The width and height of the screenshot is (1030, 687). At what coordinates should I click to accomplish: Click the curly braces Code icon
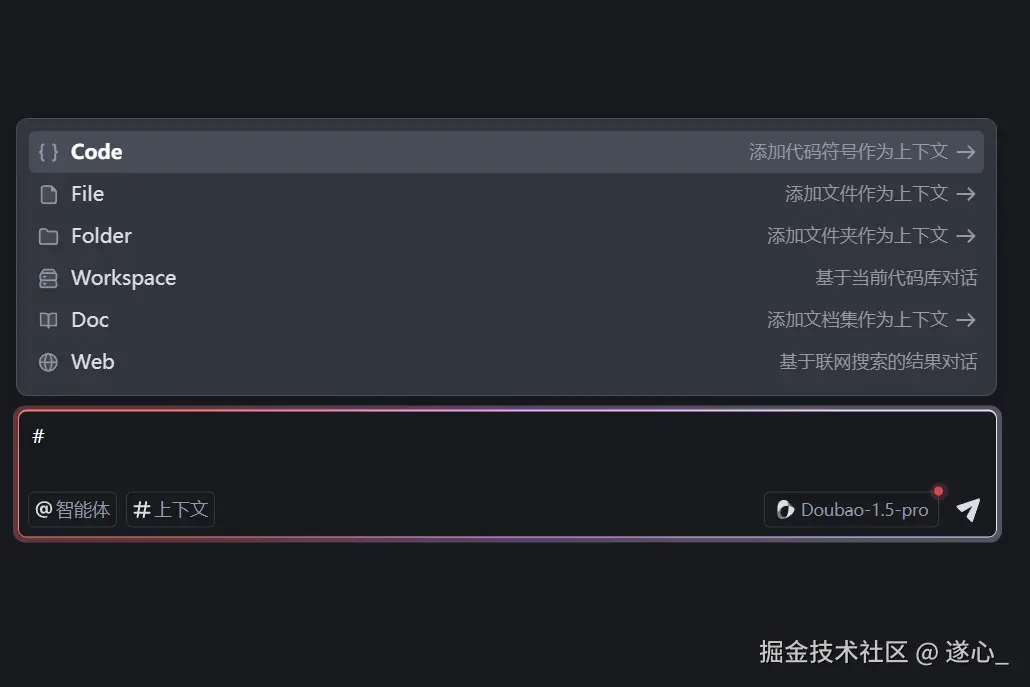[x=48, y=152]
